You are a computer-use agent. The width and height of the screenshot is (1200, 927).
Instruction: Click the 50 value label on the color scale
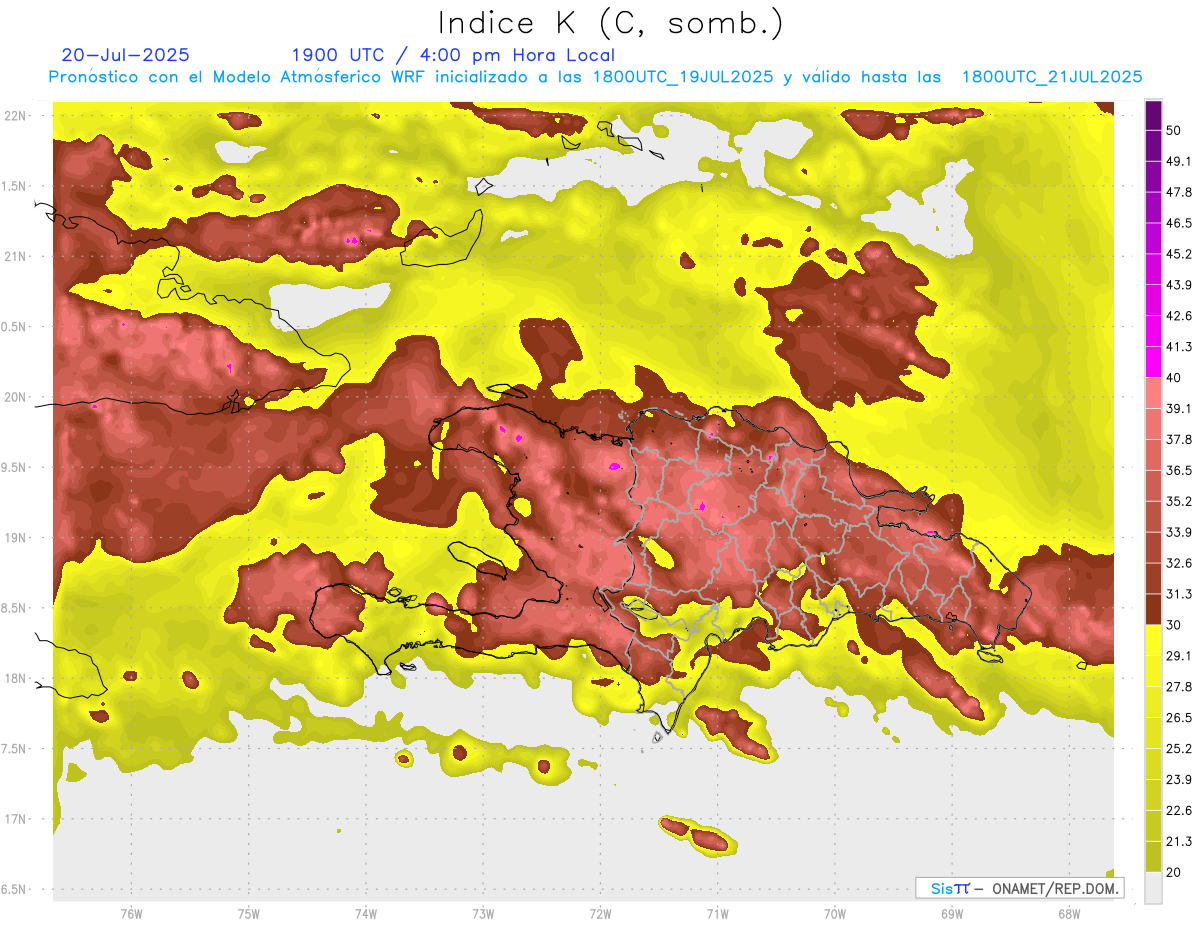[x=1173, y=130]
